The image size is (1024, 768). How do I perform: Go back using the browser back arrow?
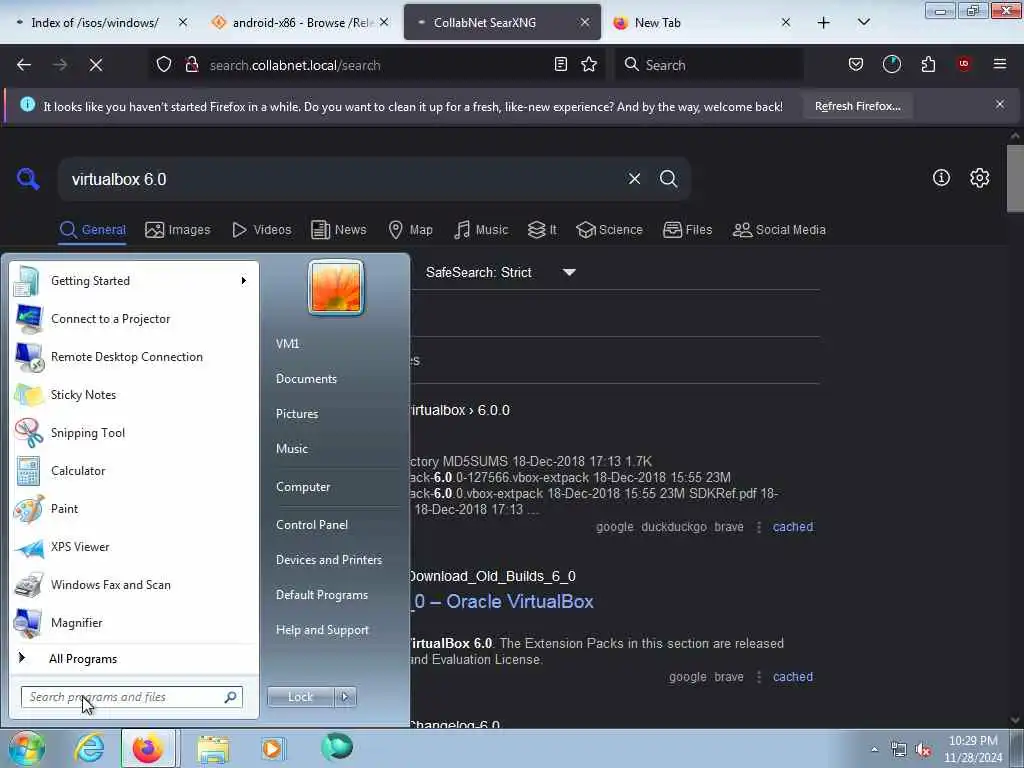[x=24, y=65]
